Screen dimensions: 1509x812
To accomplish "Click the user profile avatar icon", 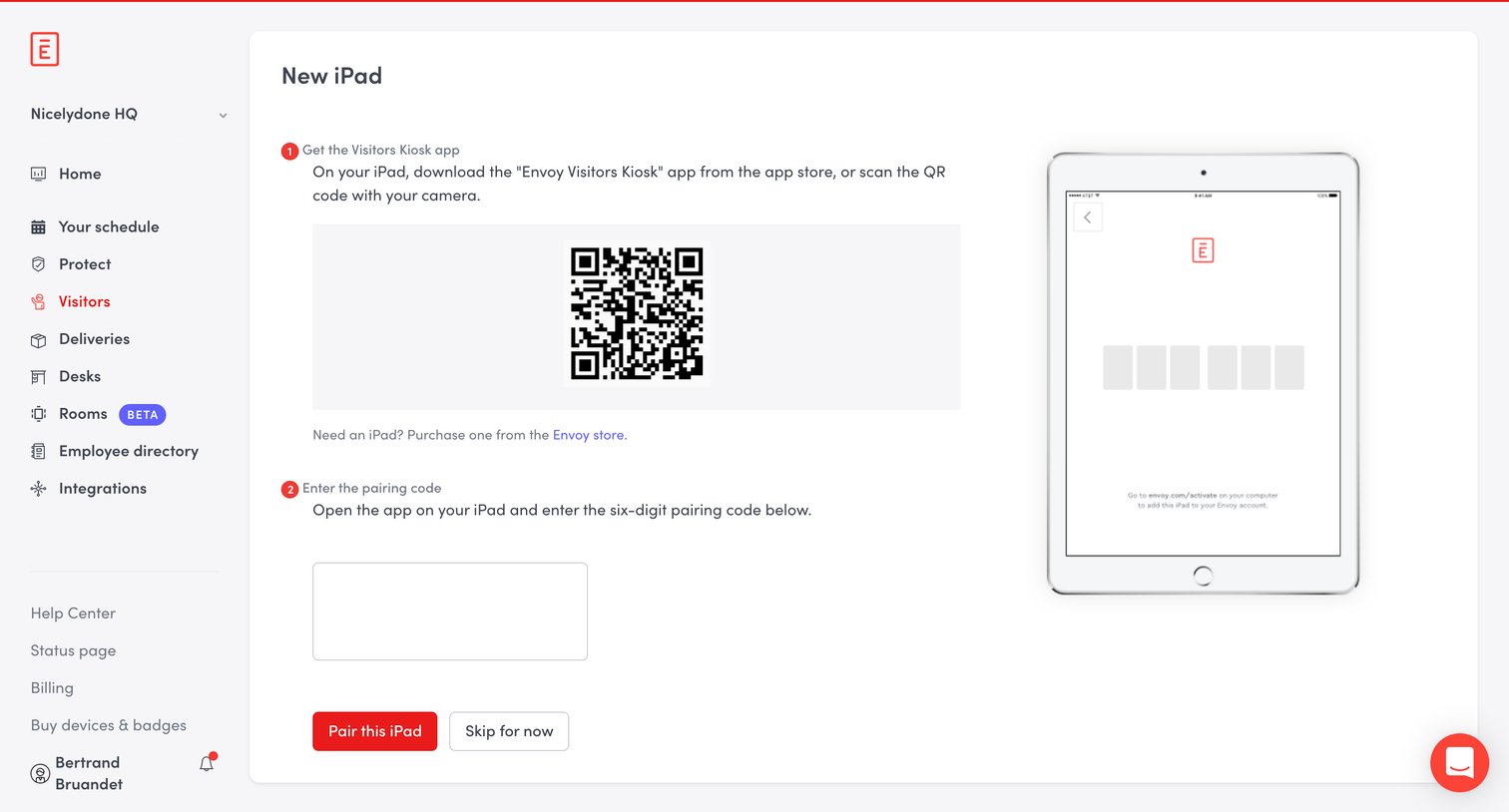I will click(40, 773).
